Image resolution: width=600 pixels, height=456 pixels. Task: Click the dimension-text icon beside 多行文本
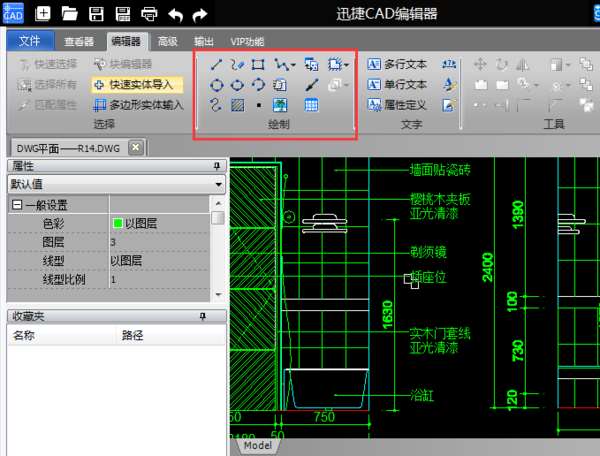(449, 64)
